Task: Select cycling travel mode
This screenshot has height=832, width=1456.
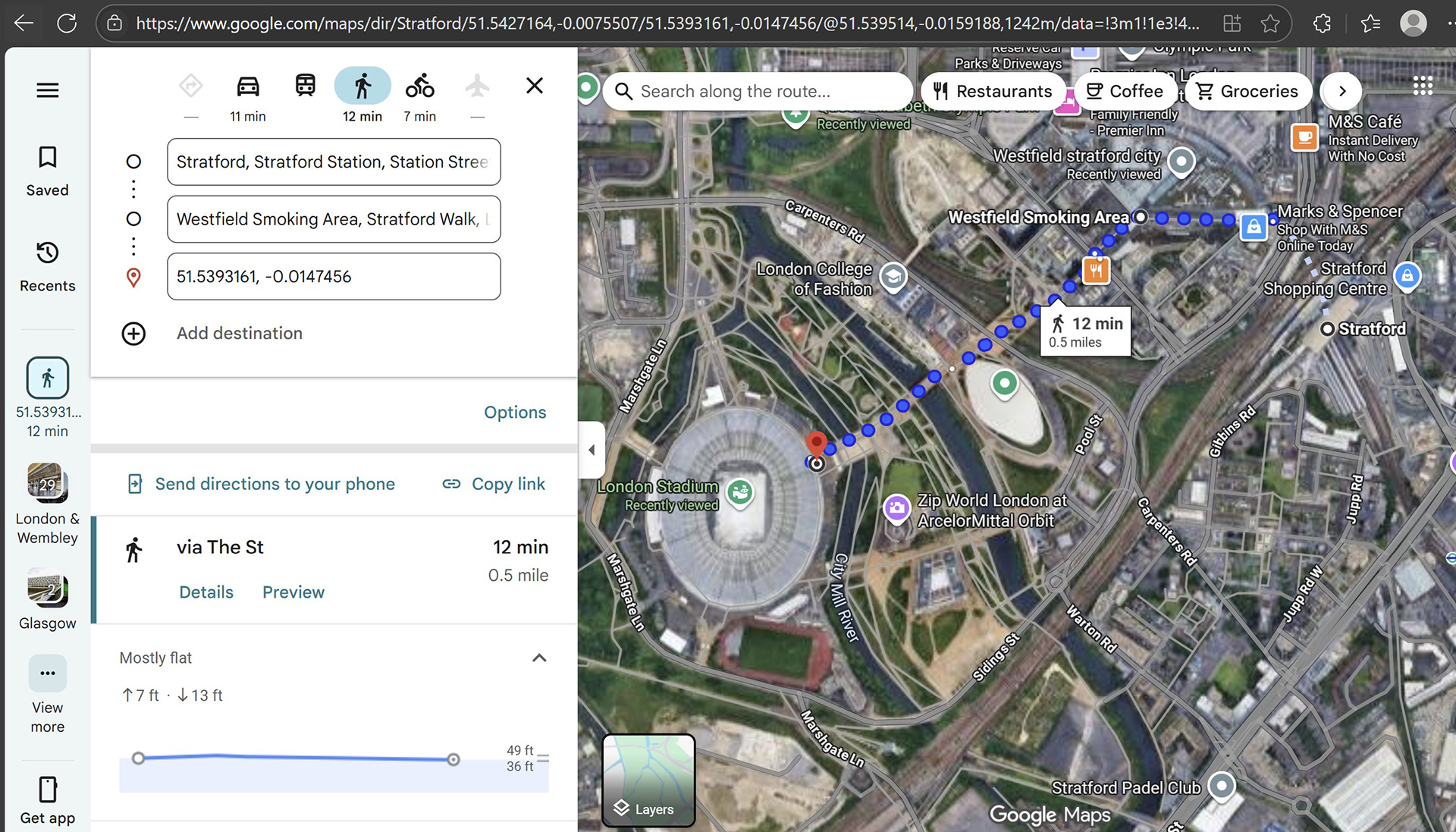Action: point(419,86)
